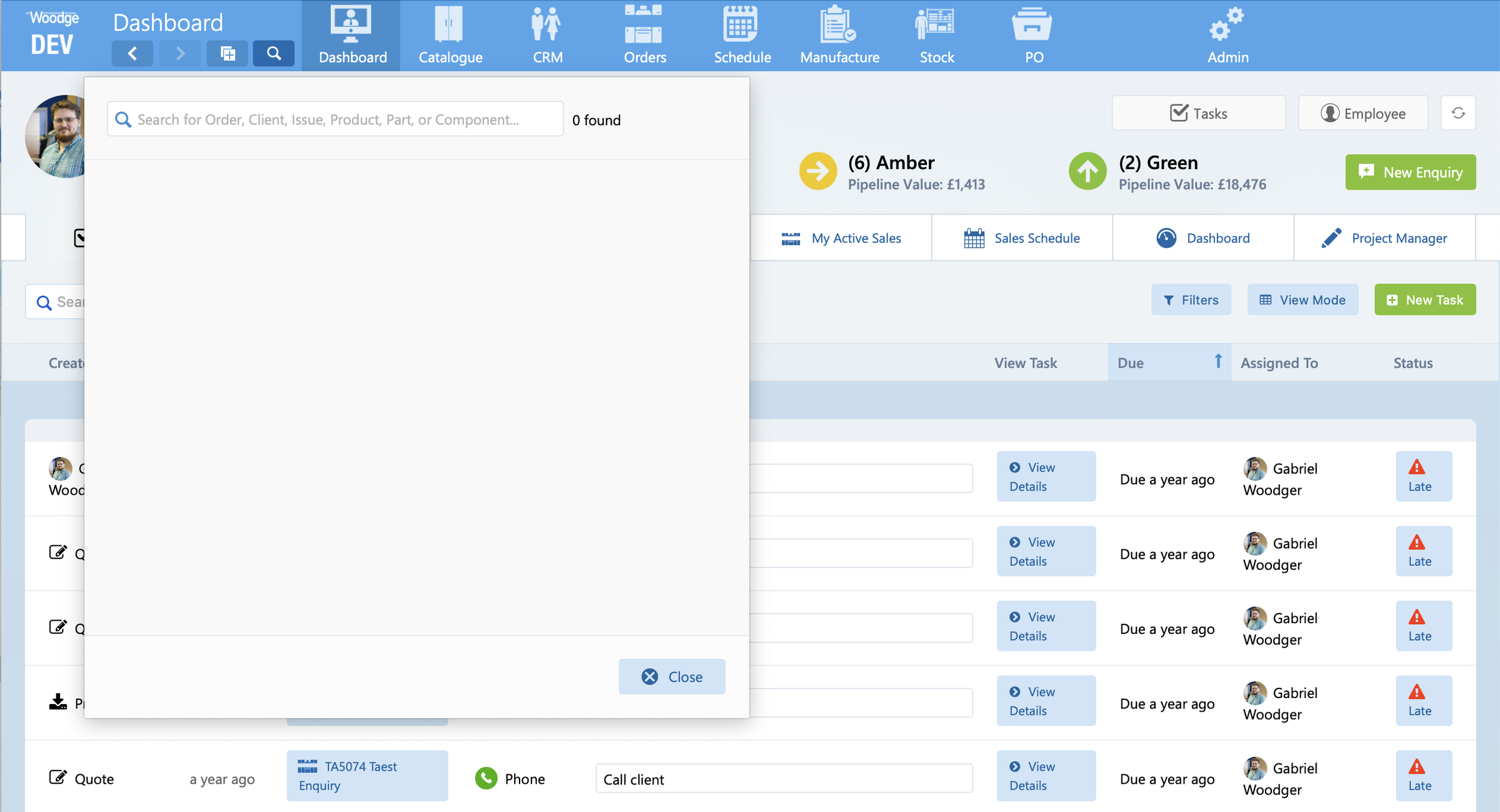Open the Filters dropdown
The image size is (1500, 812).
(x=1190, y=300)
